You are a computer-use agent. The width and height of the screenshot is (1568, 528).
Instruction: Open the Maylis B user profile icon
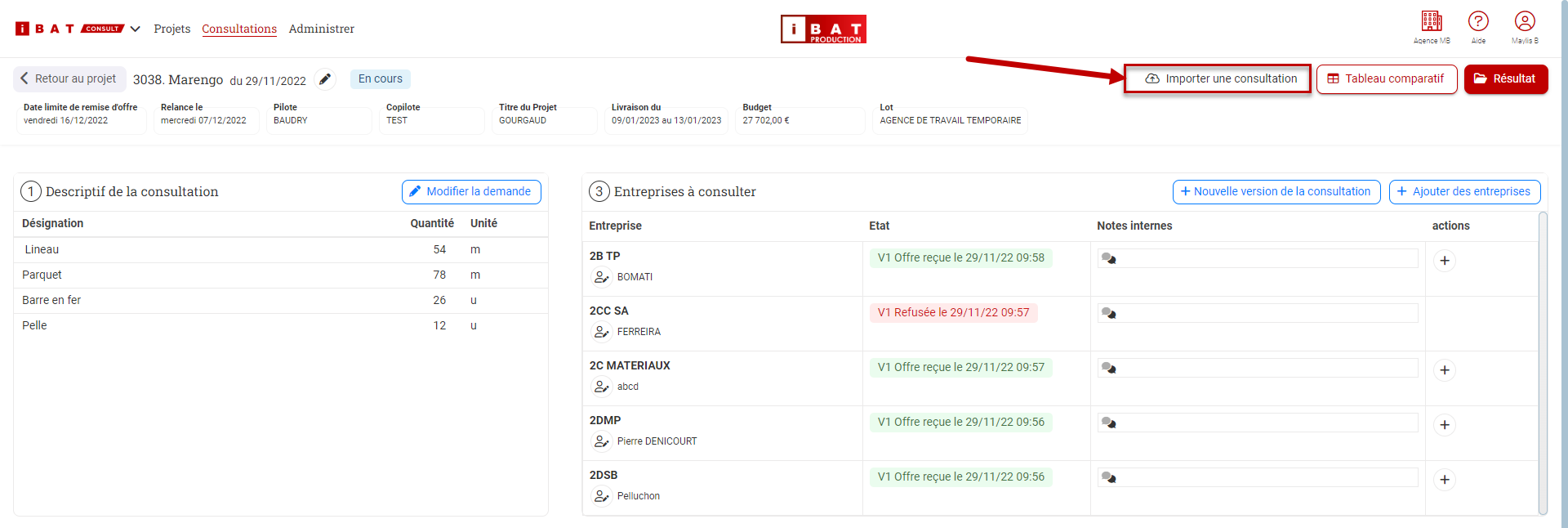tap(1525, 21)
